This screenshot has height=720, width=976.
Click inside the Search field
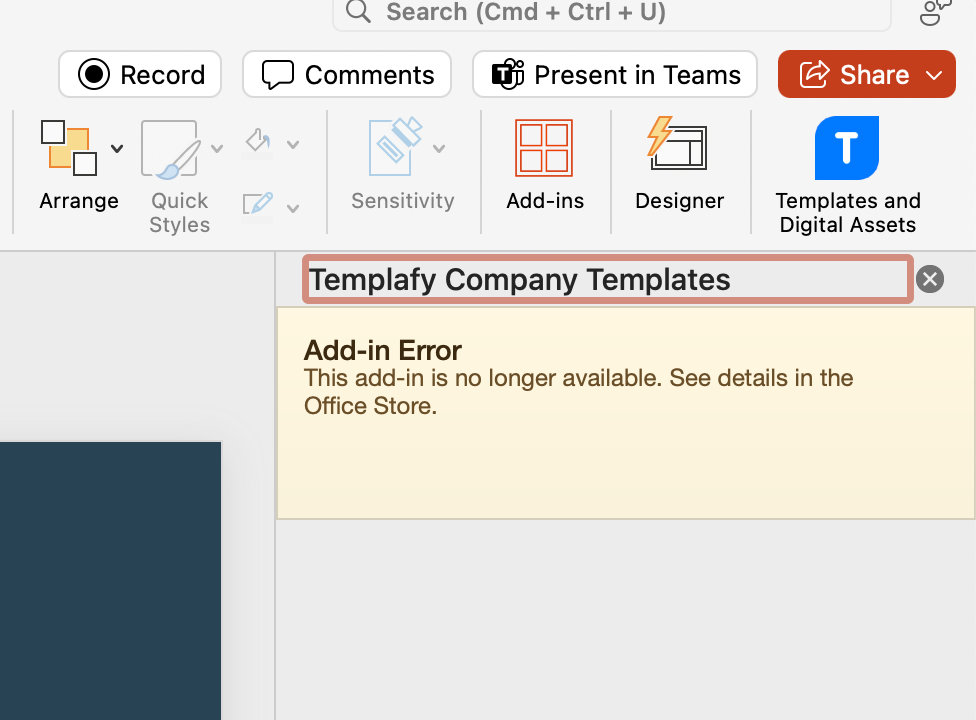[611, 13]
